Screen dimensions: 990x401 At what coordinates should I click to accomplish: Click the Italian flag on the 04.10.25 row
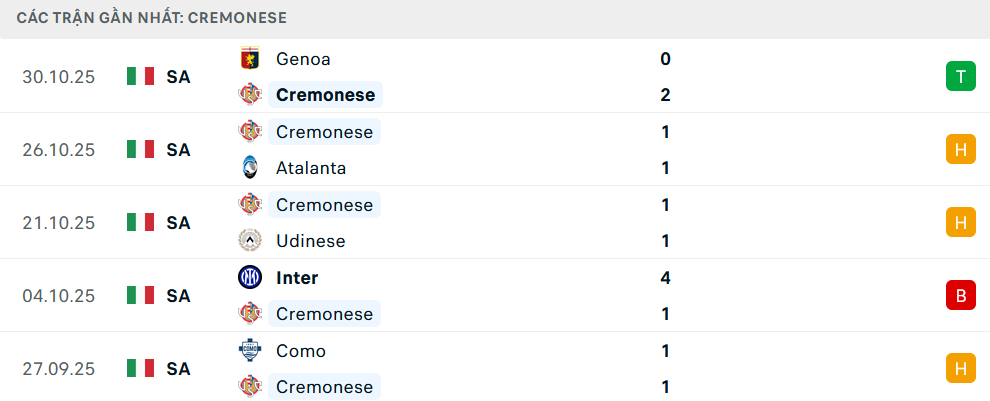coord(140,296)
